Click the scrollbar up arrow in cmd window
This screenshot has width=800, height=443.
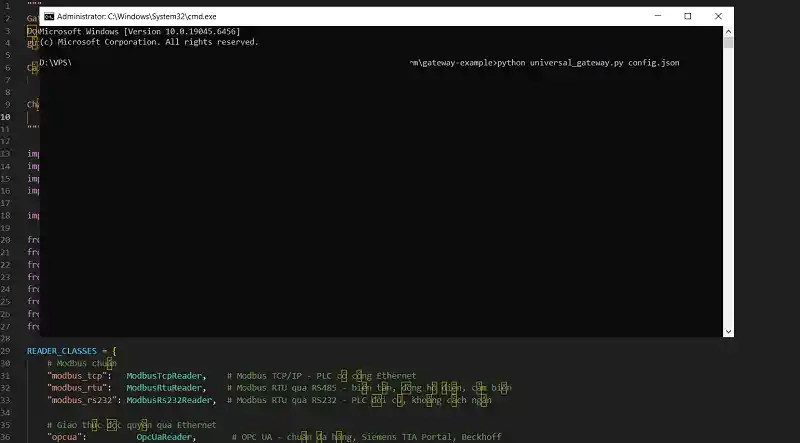pyautogui.click(x=728, y=32)
